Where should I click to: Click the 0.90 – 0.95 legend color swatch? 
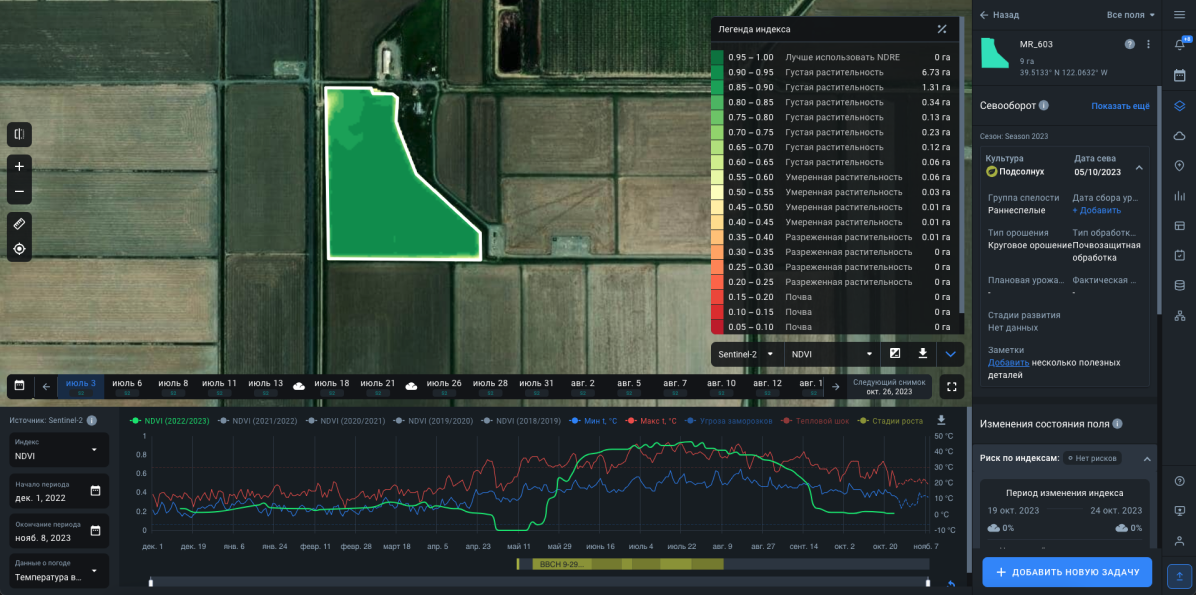click(x=717, y=72)
